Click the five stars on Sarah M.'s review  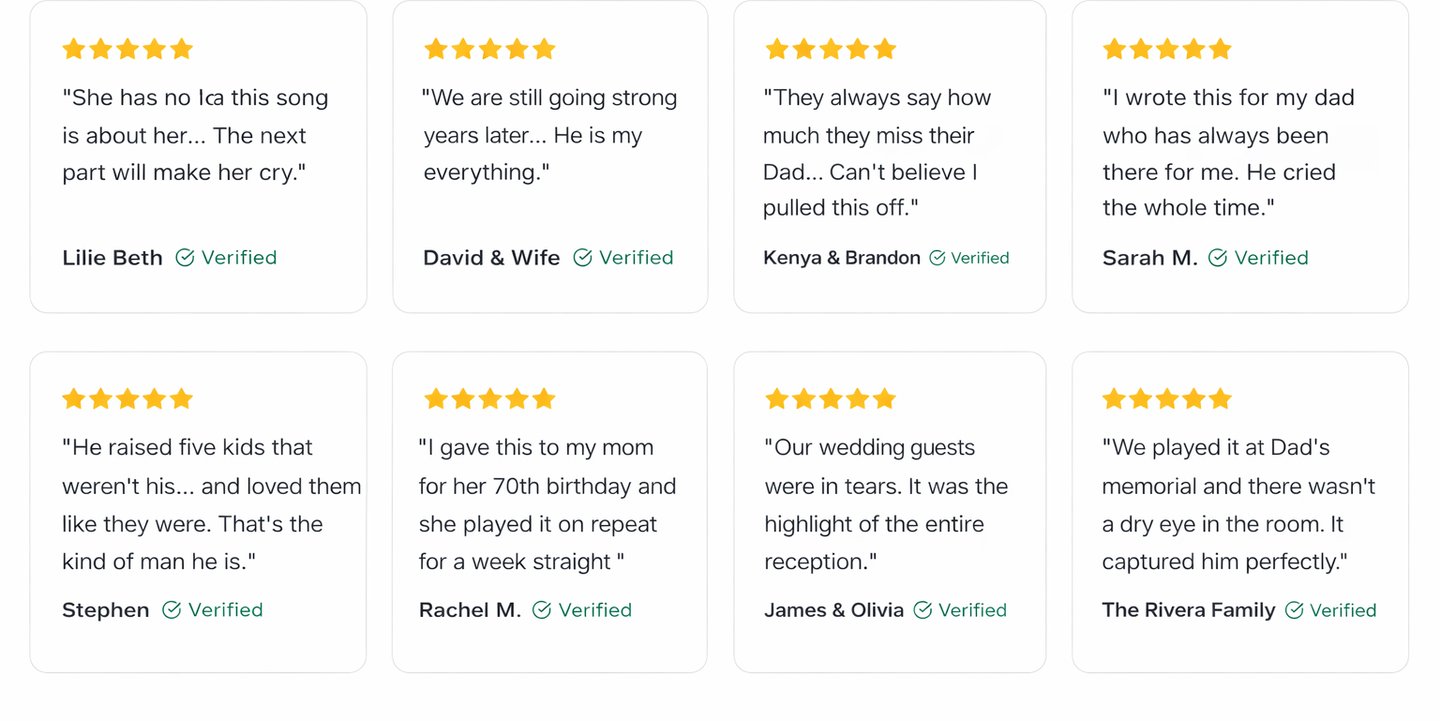(1167, 49)
